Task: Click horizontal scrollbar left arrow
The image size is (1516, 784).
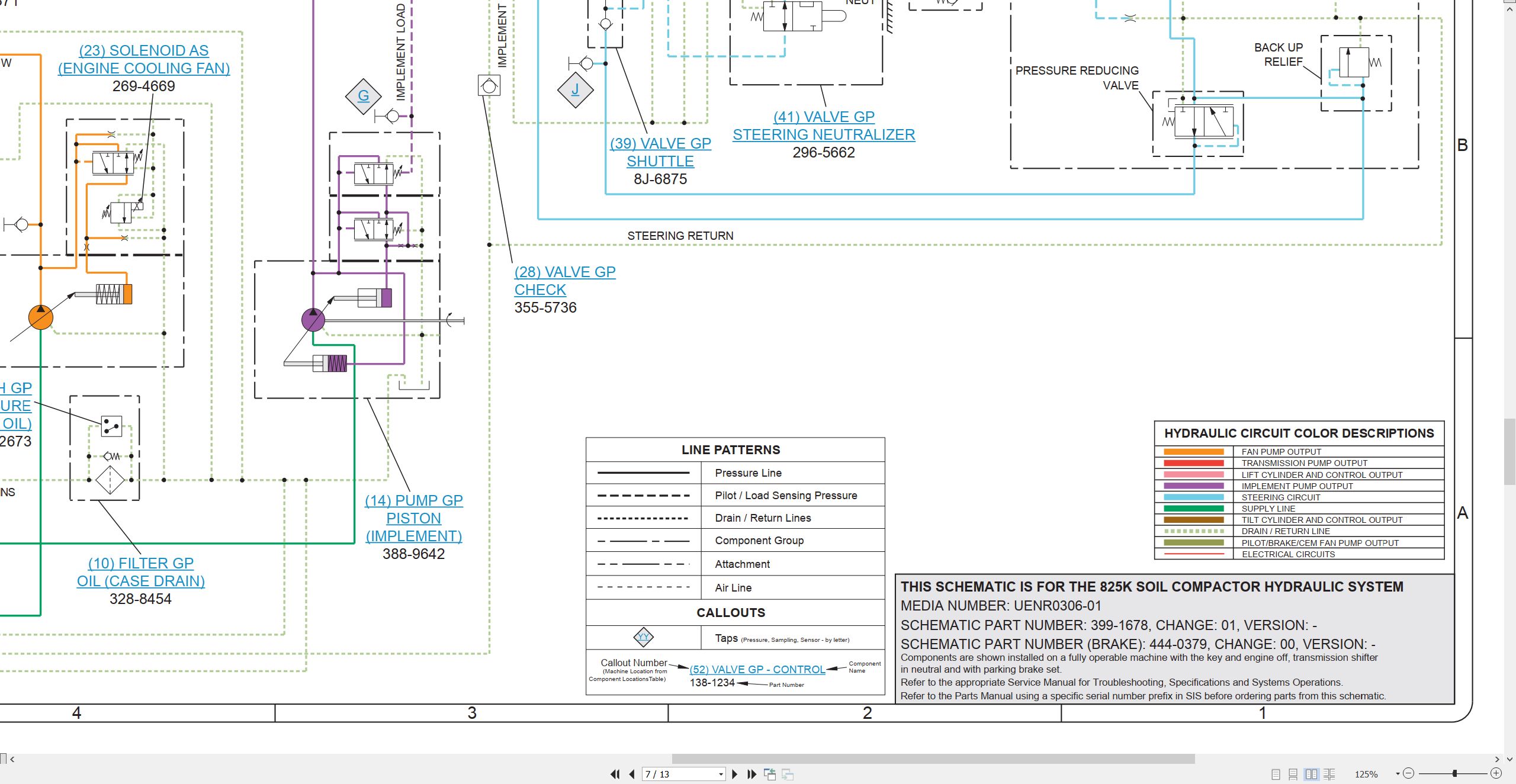Action: click(x=12, y=759)
